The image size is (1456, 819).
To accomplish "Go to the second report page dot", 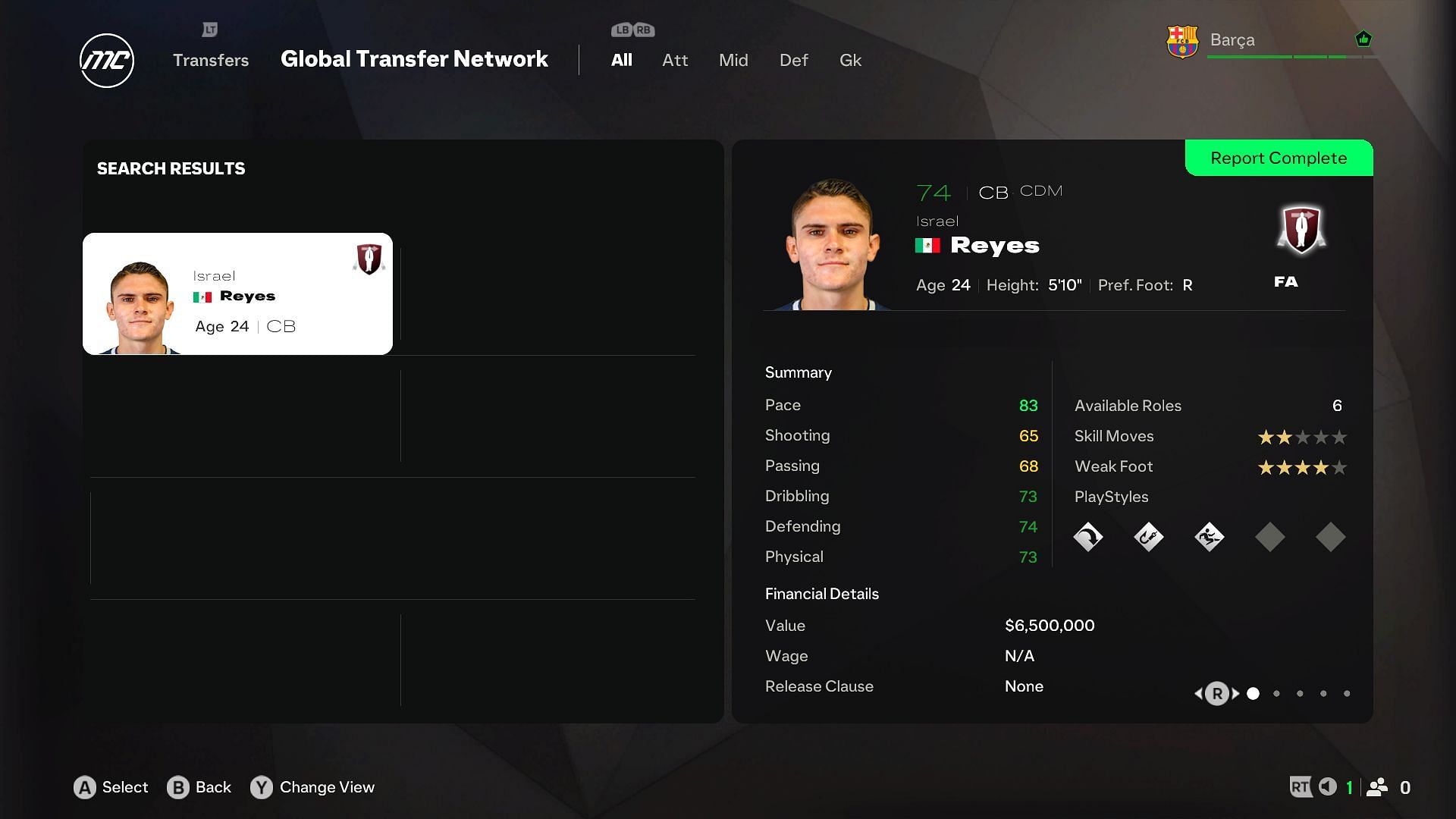I will 1276,693.
